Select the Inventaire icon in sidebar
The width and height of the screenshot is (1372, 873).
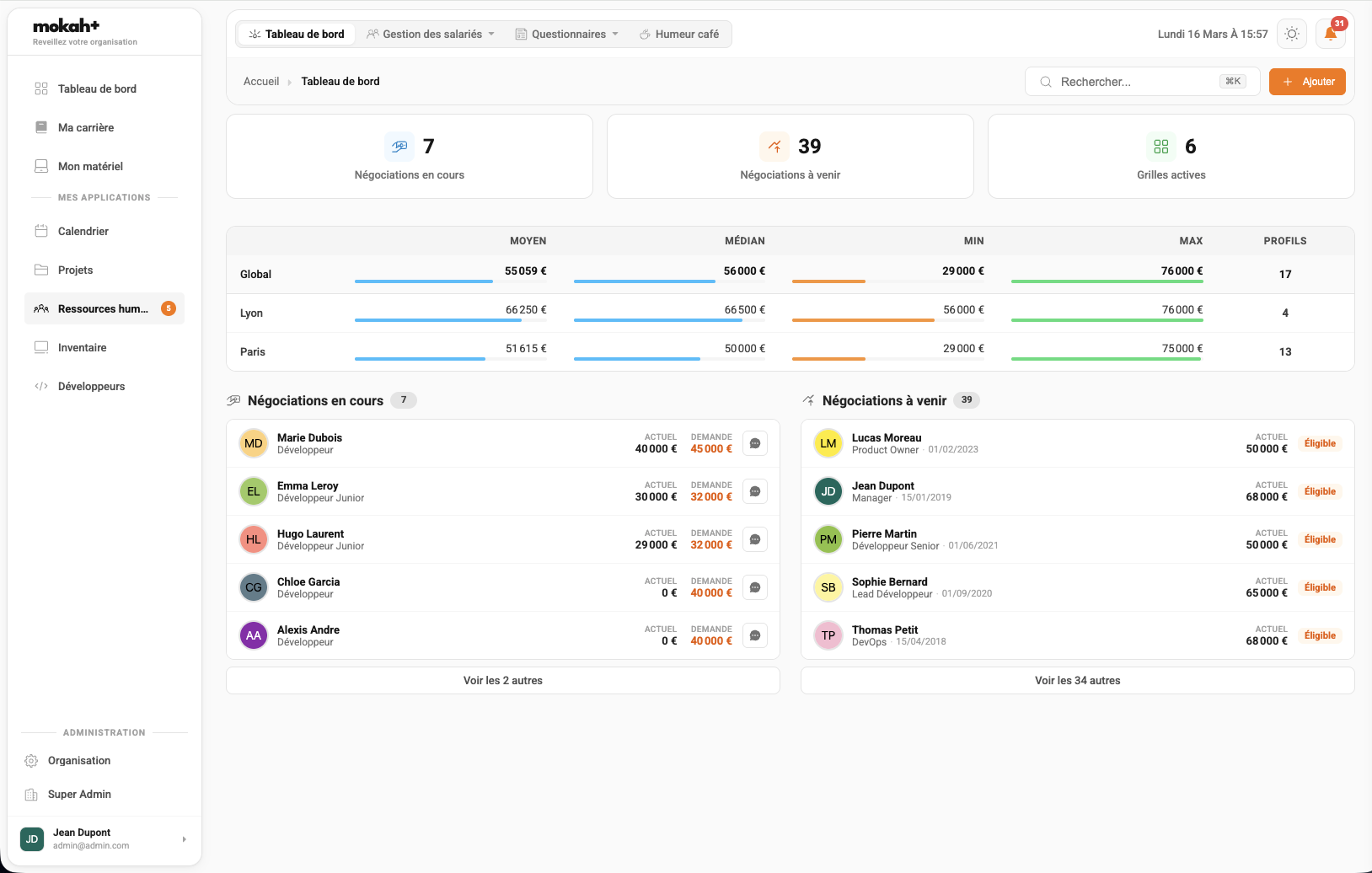(41, 347)
